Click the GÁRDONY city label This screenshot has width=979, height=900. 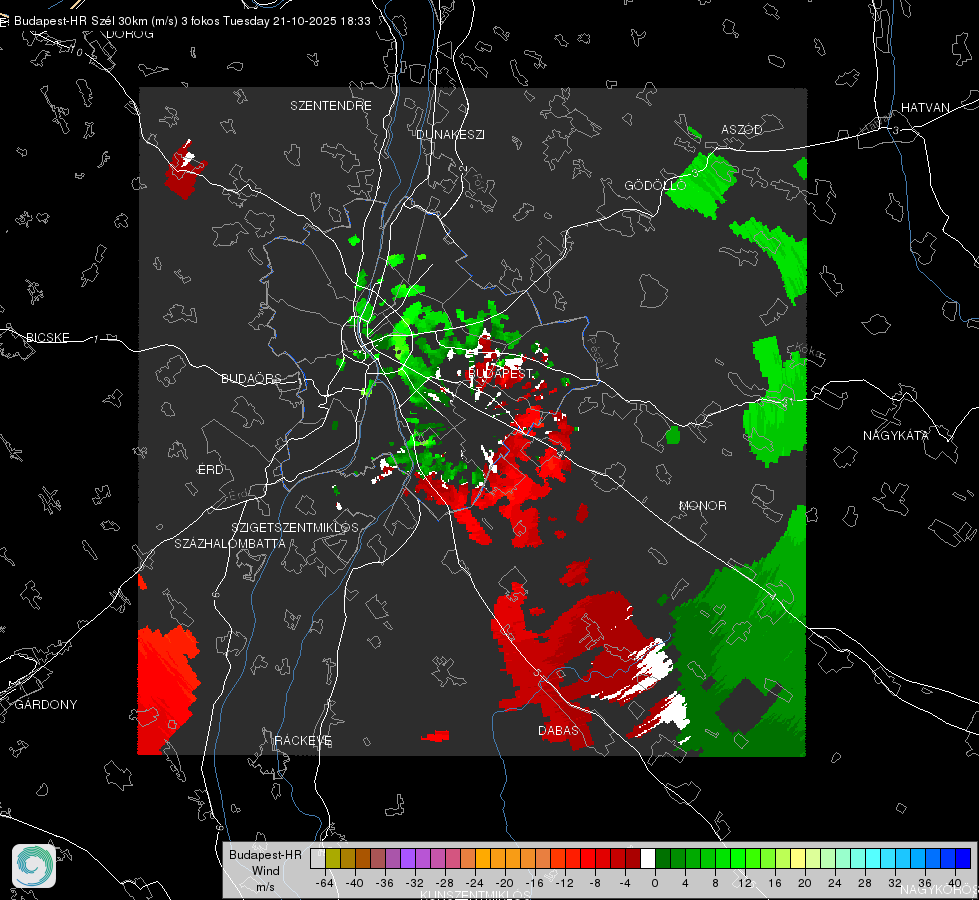click(x=46, y=705)
